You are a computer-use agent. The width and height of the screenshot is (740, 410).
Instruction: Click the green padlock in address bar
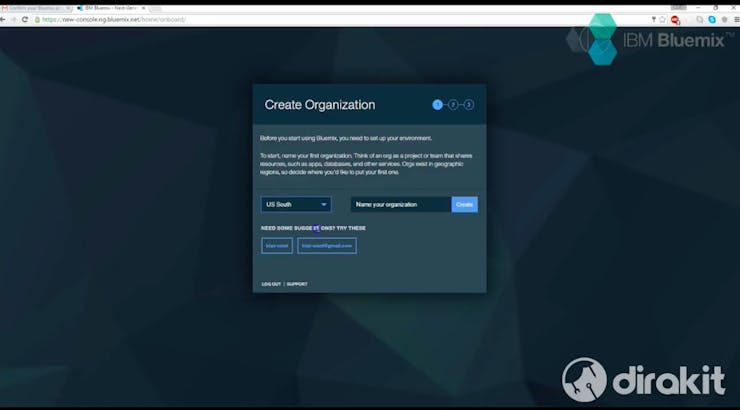(37, 19)
